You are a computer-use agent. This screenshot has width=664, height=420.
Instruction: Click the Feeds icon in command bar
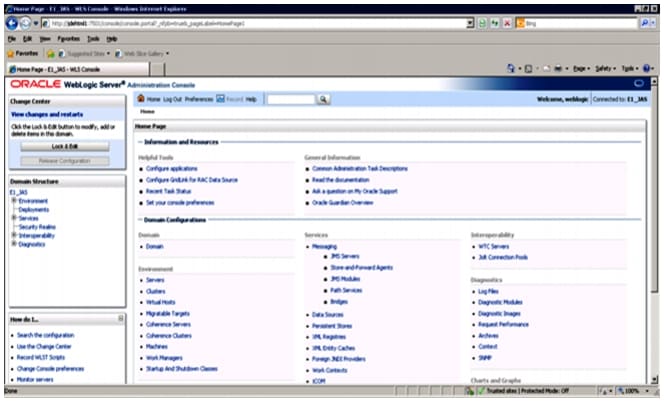click(x=528, y=69)
